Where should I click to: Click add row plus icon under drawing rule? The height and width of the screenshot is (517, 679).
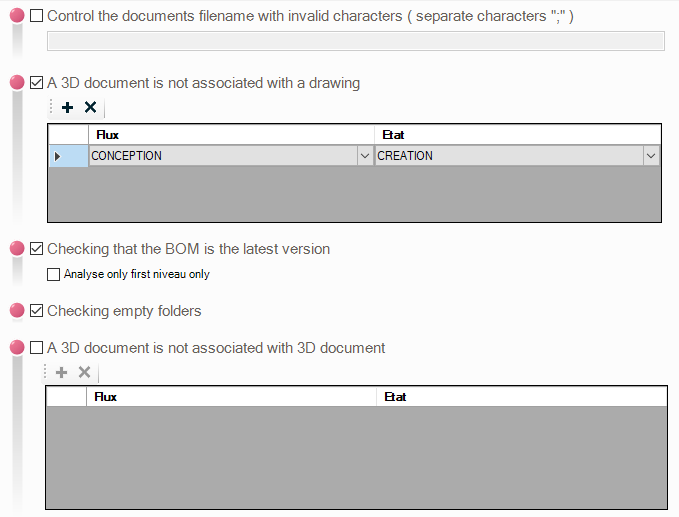click(68, 108)
